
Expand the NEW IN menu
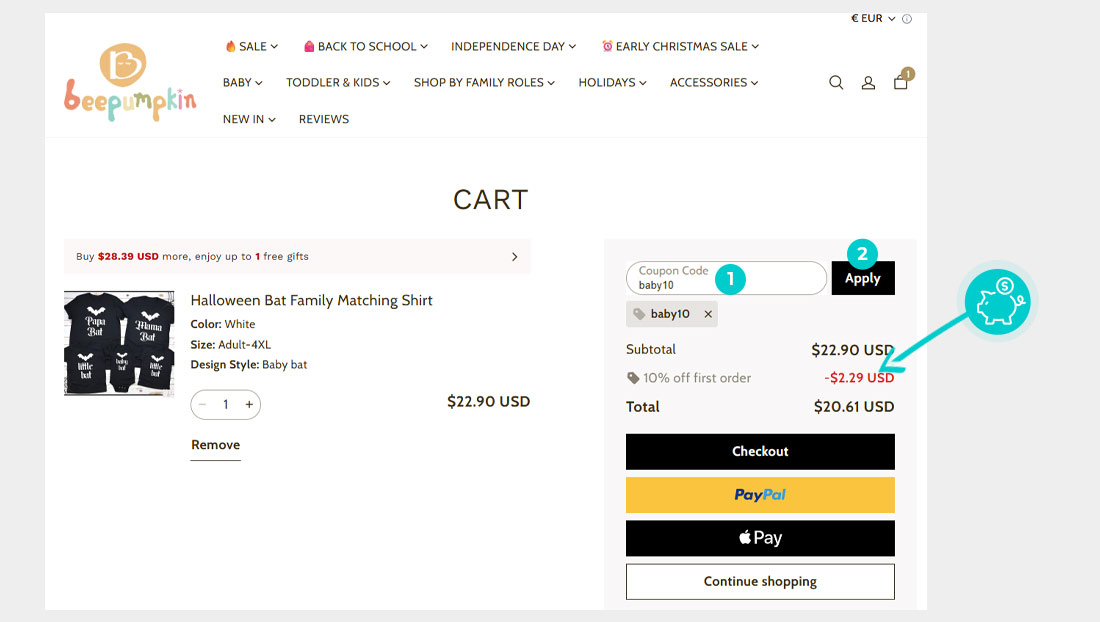pyautogui.click(x=249, y=119)
